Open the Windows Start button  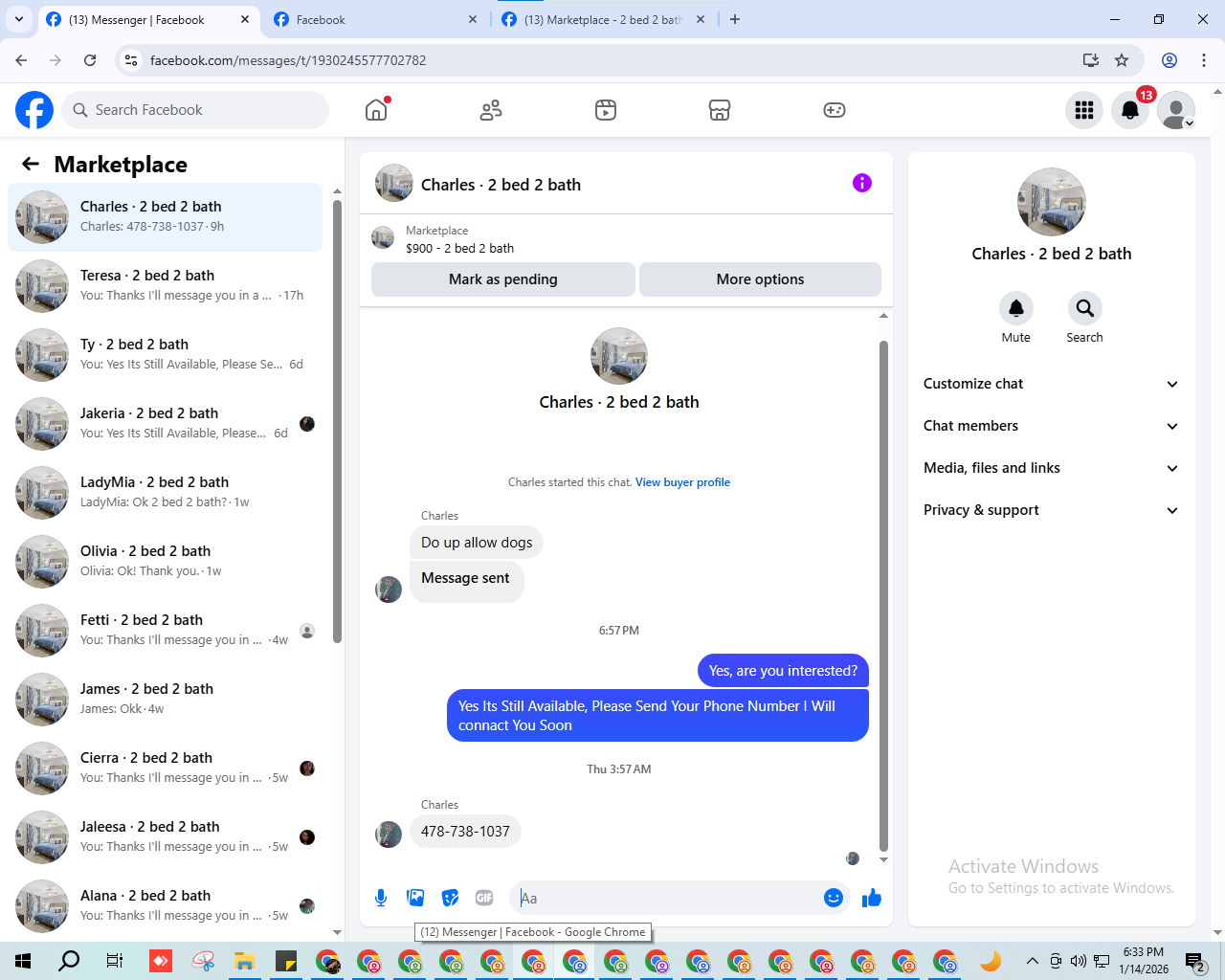coord(23,961)
